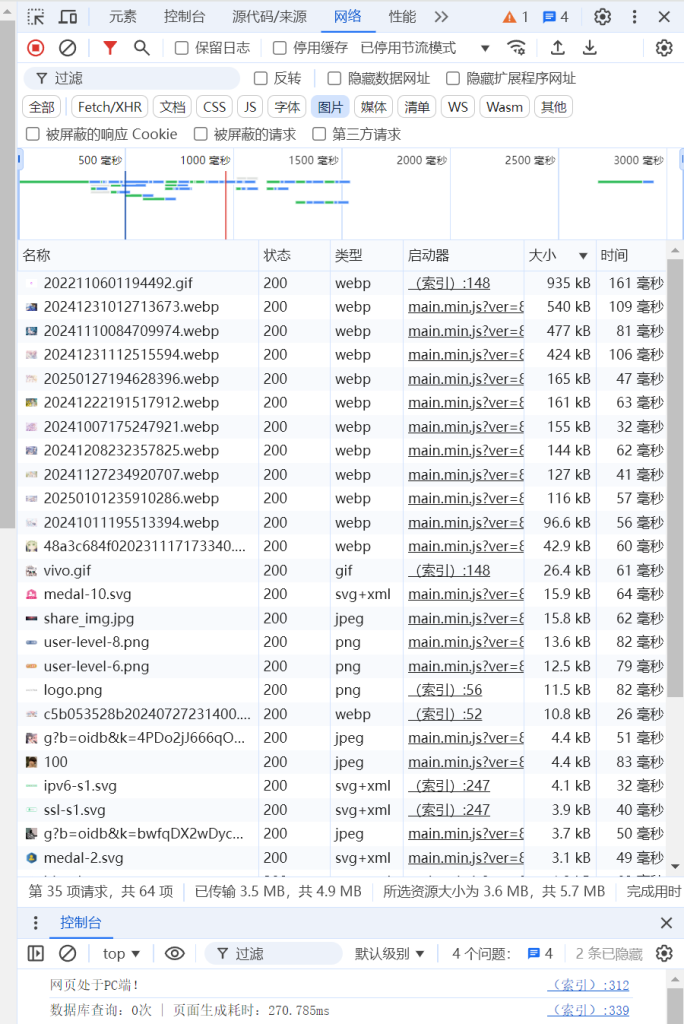
Task: Open the main.min.js initiator link for share_img.jpg
Action: (x=465, y=618)
